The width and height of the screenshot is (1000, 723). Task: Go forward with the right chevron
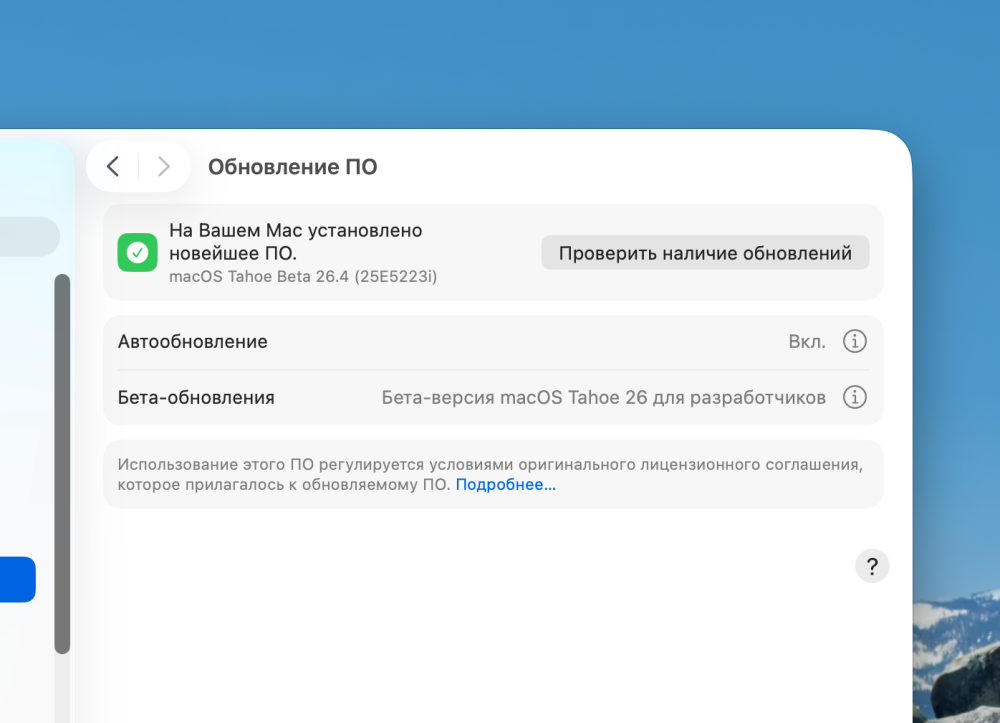click(163, 166)
